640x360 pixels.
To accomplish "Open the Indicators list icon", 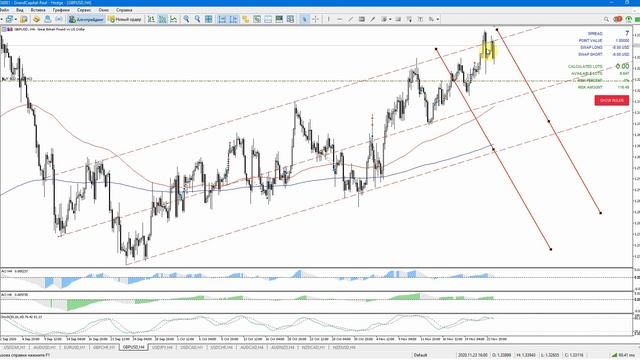I will pos(245,19).
